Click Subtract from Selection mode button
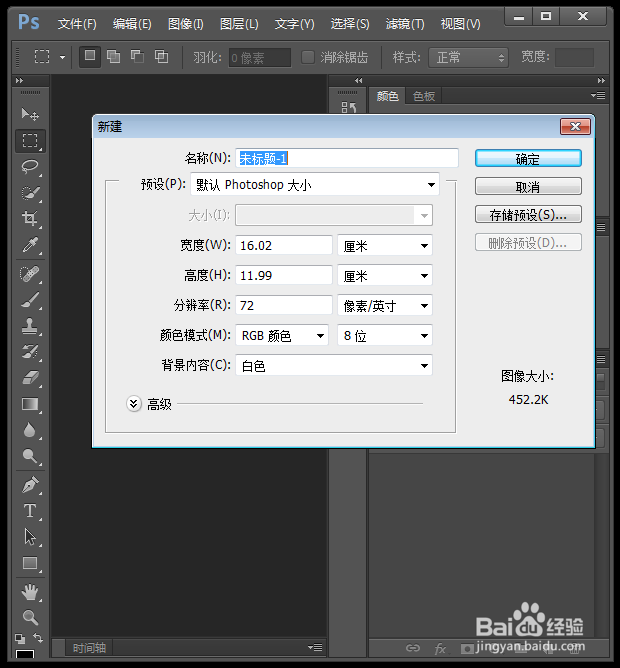Screen dimensions: 620x668 pos(137,57)
